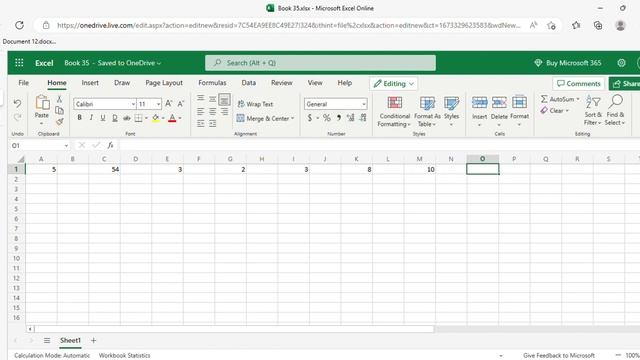The image size is (640, 360).
Task: Open the borders dropdown arrow
Action: [146, 118]
